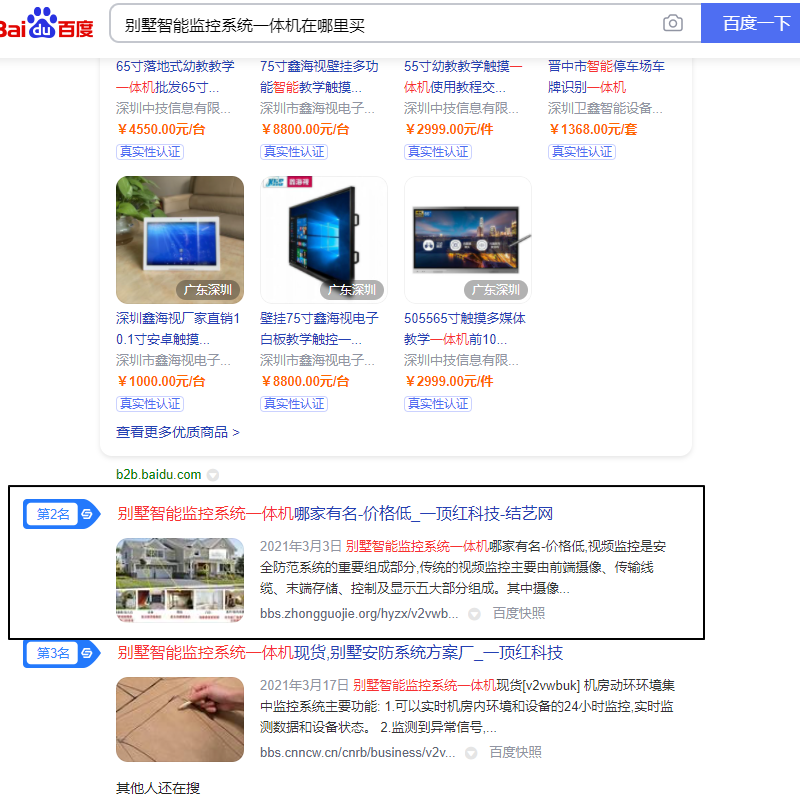Viewport: 800px width, 800px height.
Task: Open the villa house thumbnail image
Action: [x=180, y=580]
